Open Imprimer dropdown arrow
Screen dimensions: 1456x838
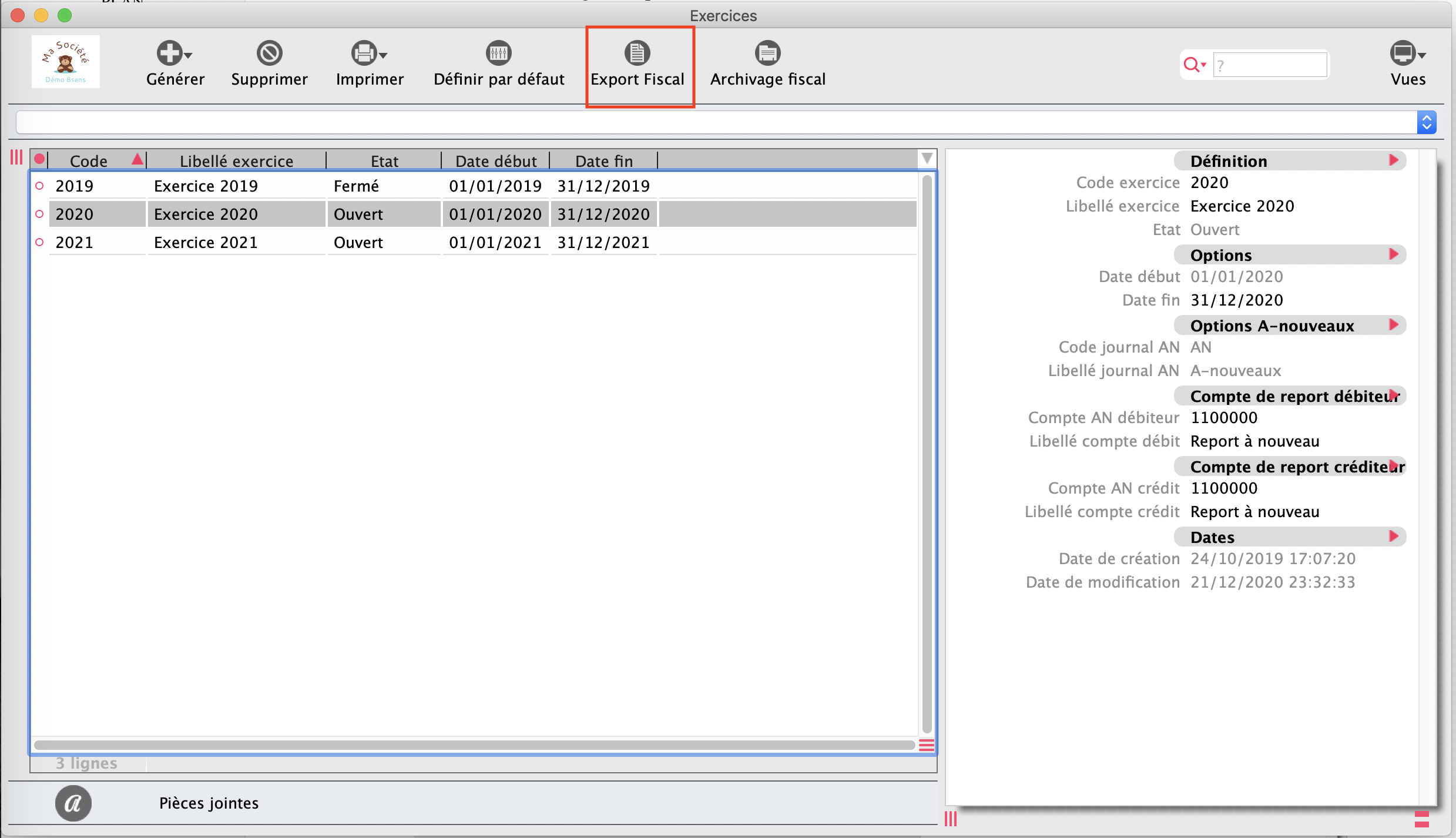point(383,55)
